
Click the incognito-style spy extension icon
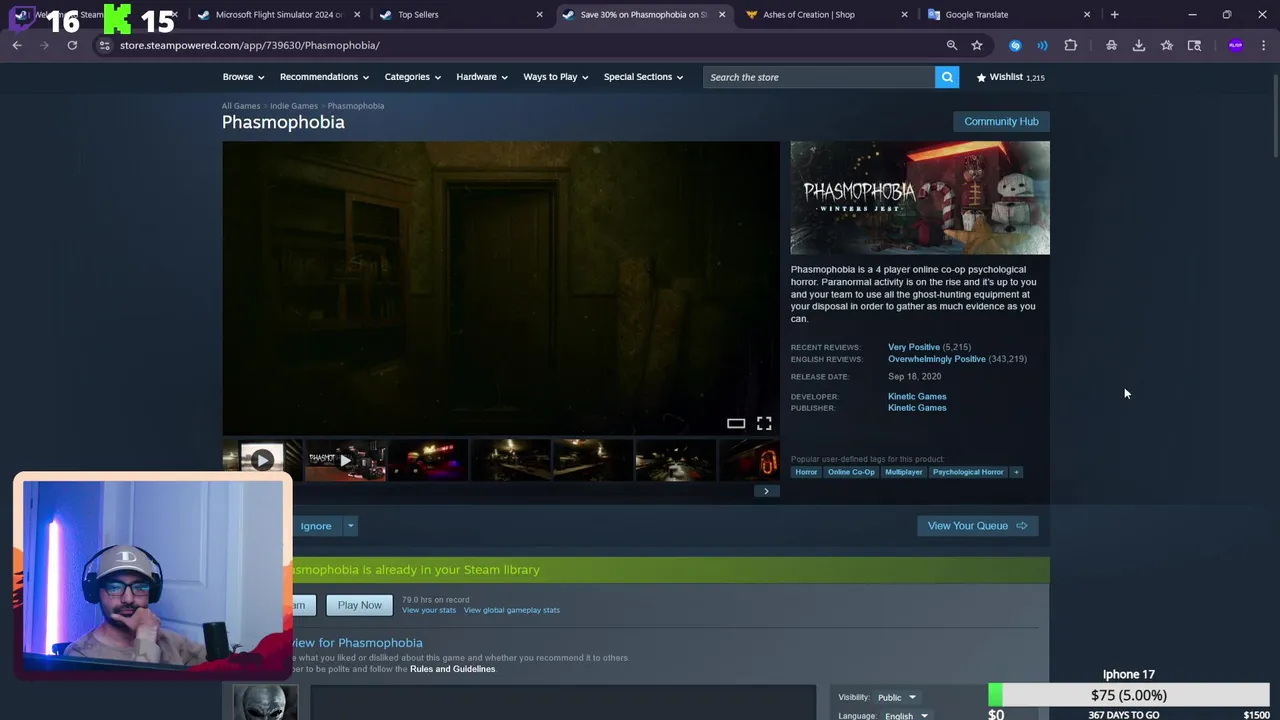(1111, 45)
